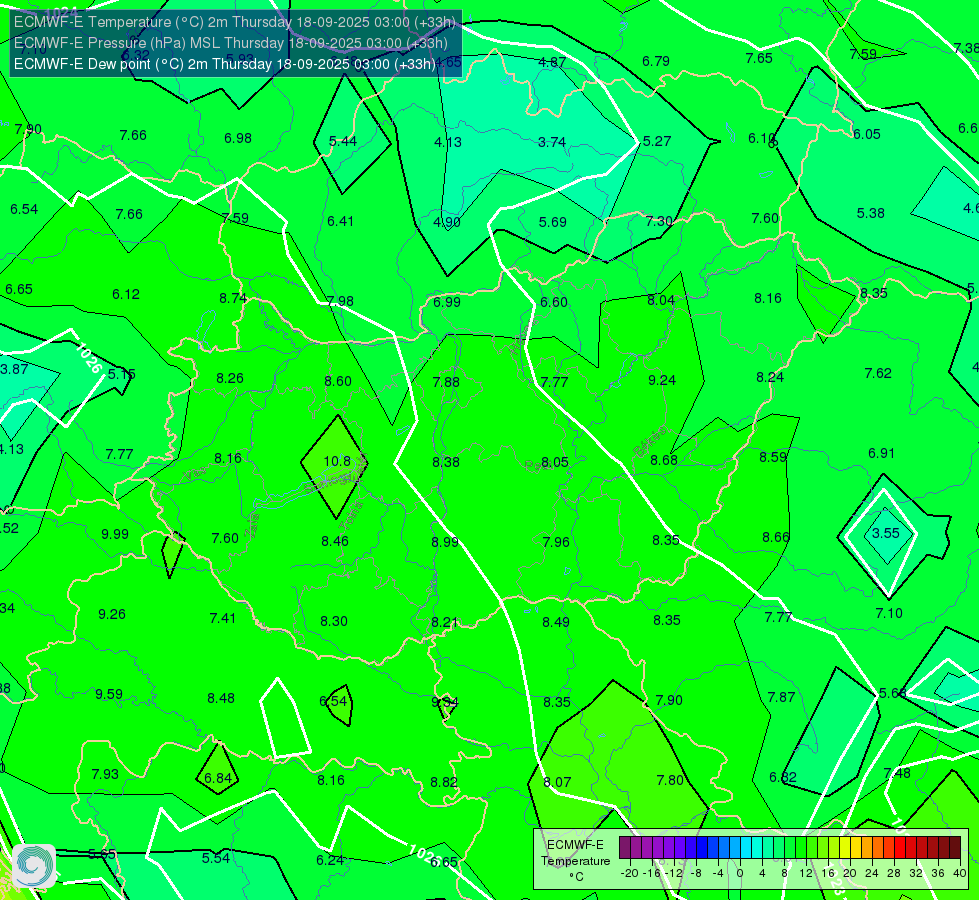Click the 8.99 grid value
979x900 pixels.
445,541
